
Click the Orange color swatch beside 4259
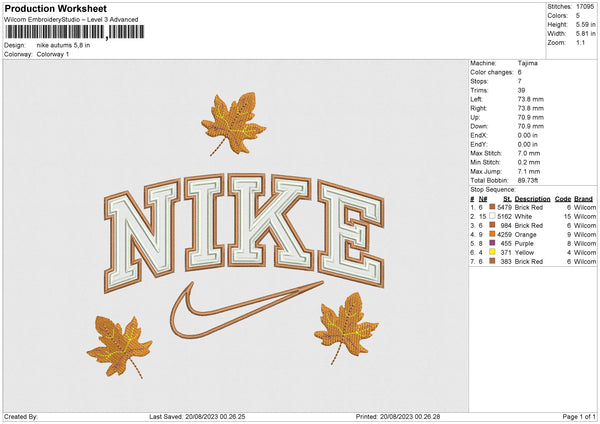coord(492,234)
